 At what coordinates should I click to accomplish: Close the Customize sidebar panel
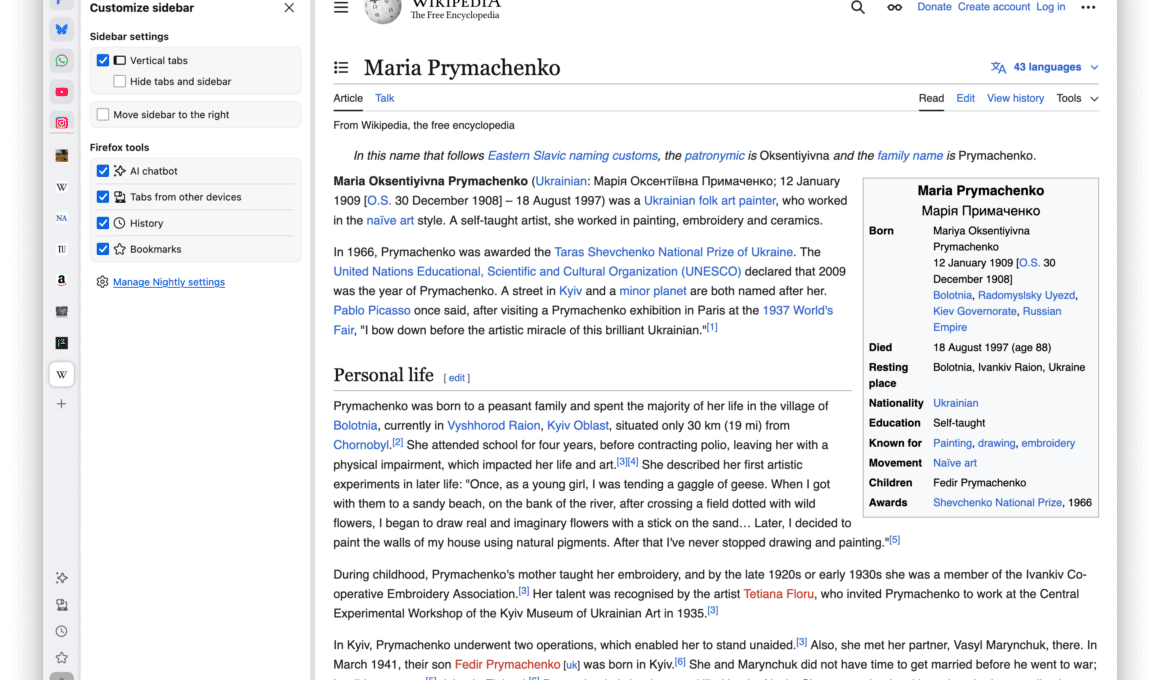[x=289, y=8]
